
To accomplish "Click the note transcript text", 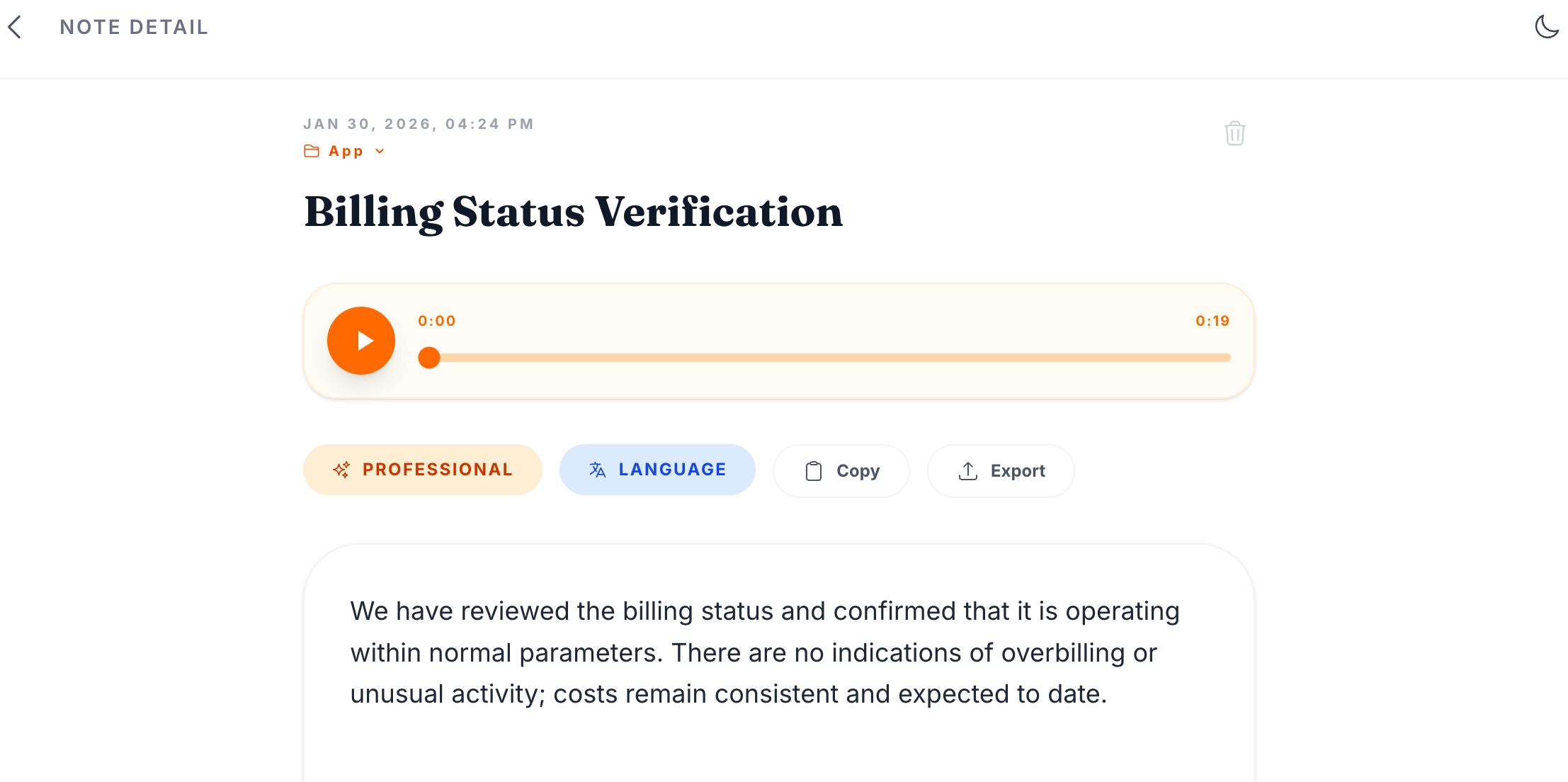I will point(765,652).
